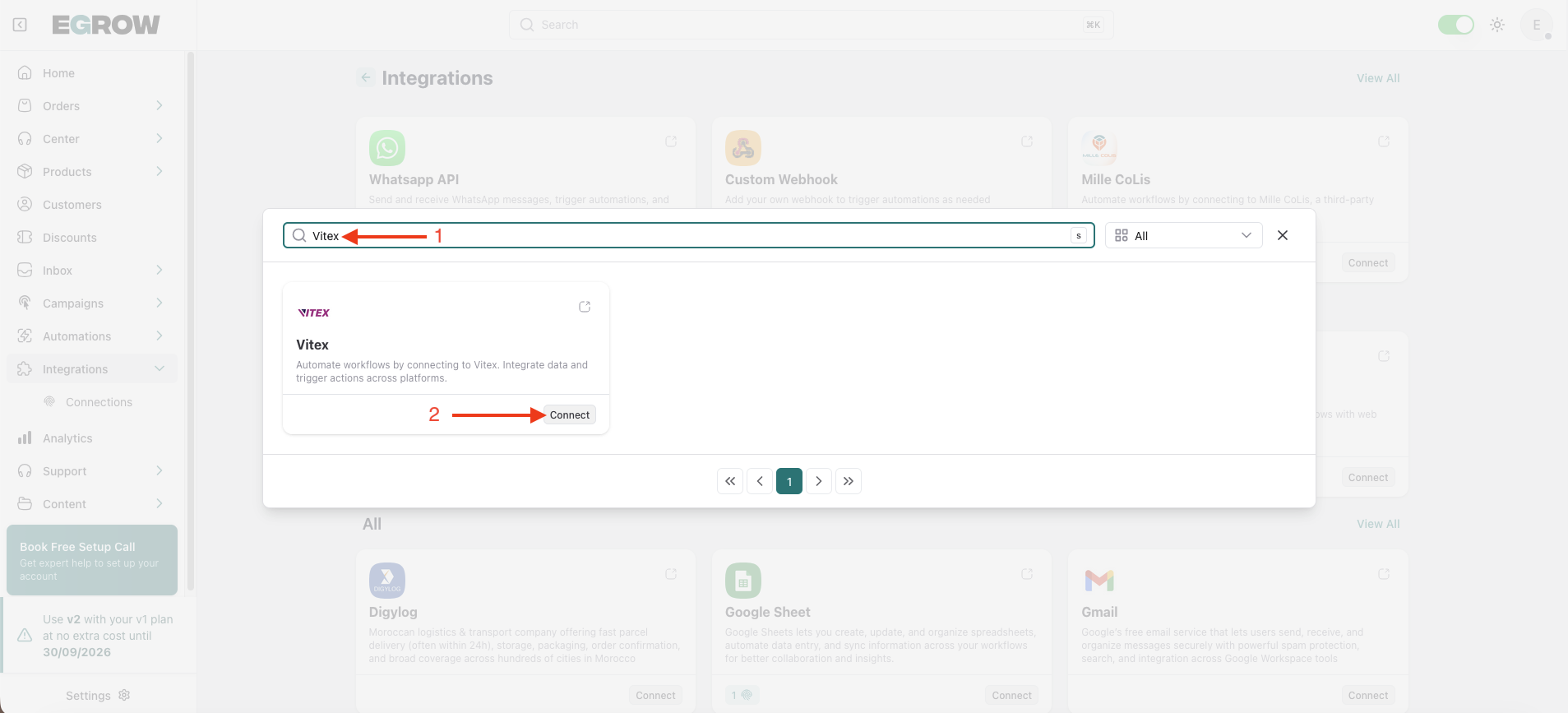1568x713 pixels.
Task: Click the Vitex card title text
Action: (312, 345)
